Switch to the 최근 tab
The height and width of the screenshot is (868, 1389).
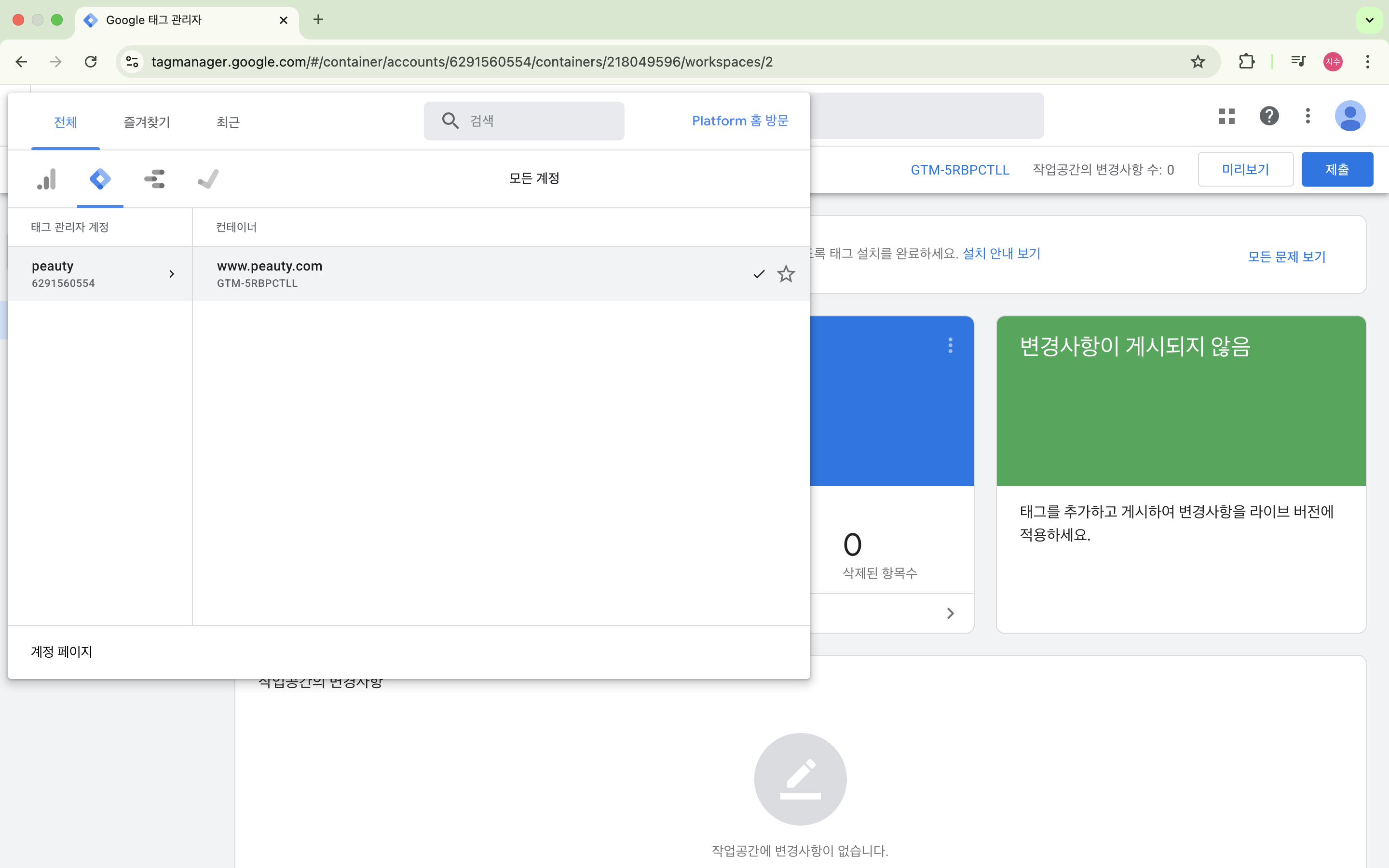tap(228, 122)
